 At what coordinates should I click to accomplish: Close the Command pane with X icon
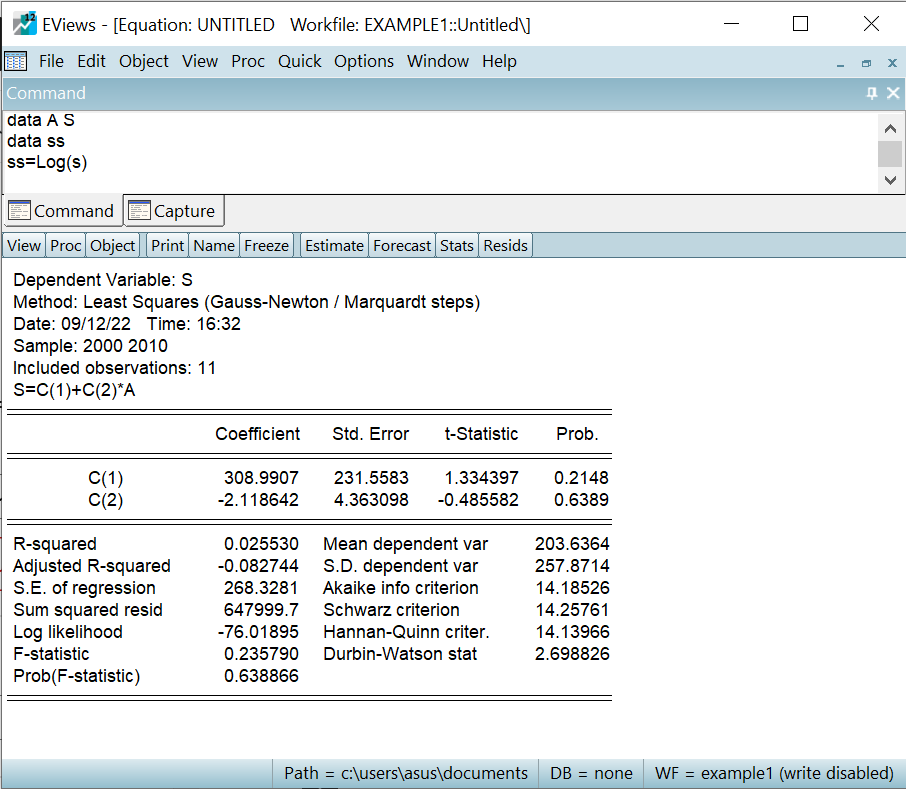click(x=892, y=93)
